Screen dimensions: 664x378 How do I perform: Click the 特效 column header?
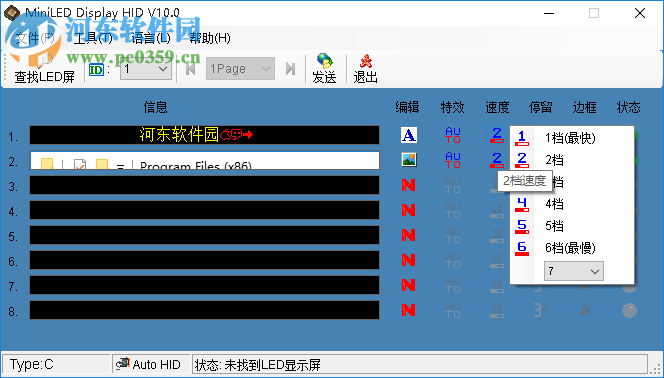click(452, 108)
